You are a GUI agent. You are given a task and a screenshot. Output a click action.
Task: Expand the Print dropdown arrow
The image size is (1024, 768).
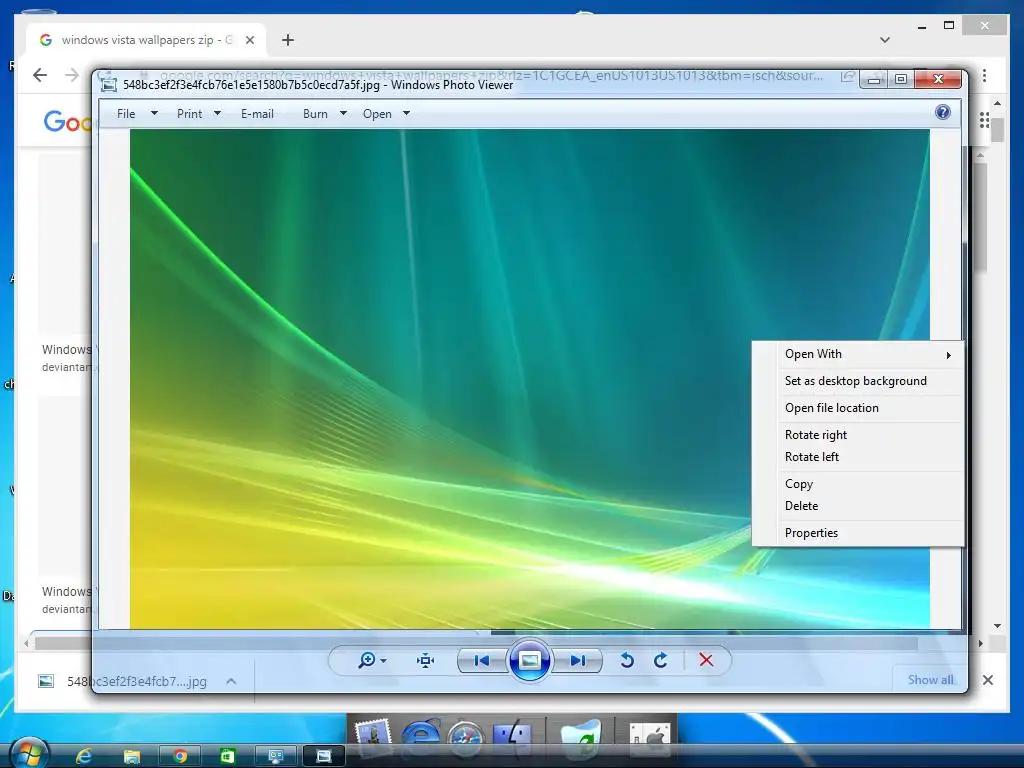tap(217, 113)
